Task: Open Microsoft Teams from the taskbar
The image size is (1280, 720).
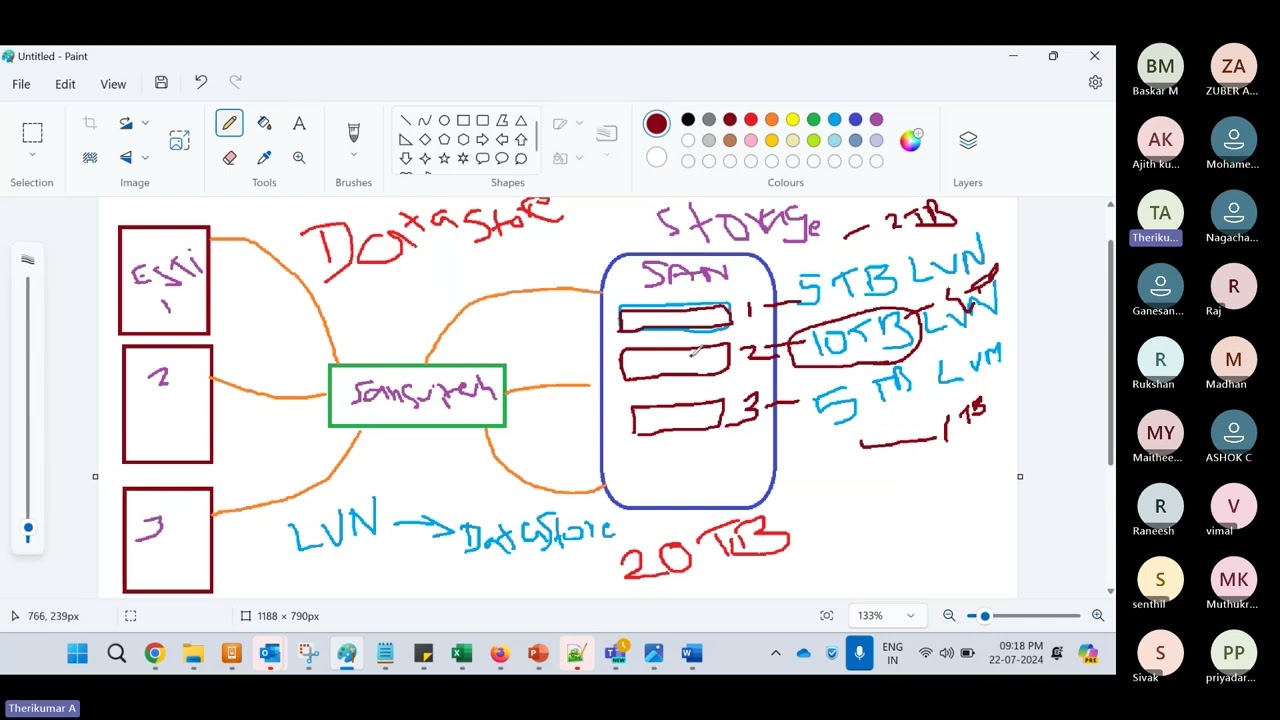Action: click(615, 654)
